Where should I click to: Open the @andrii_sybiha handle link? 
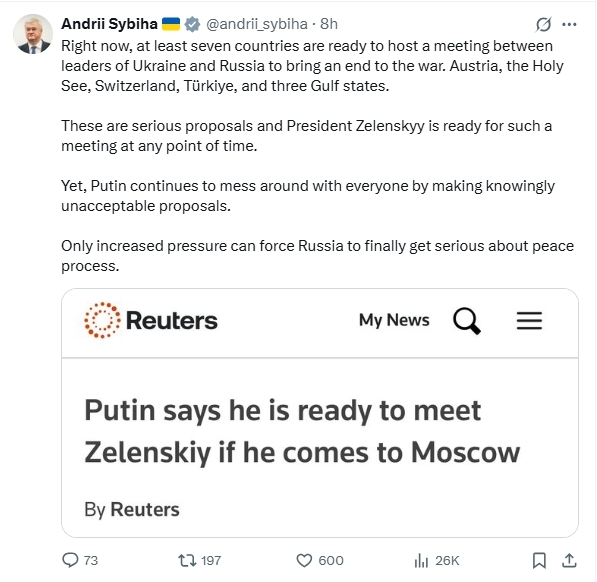tap(257, 24)
